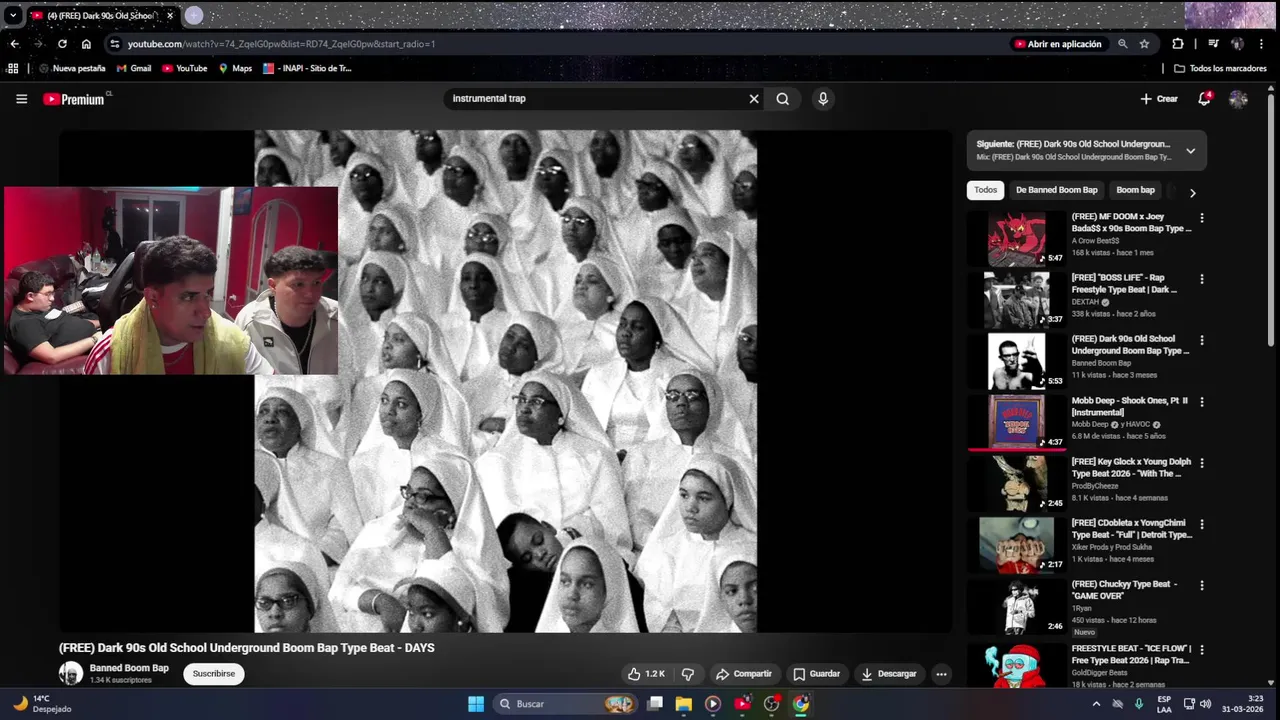The height and width of the screenshot is (720, 1280).
Task: Open the INAPI bookmark
Action: 307,69
